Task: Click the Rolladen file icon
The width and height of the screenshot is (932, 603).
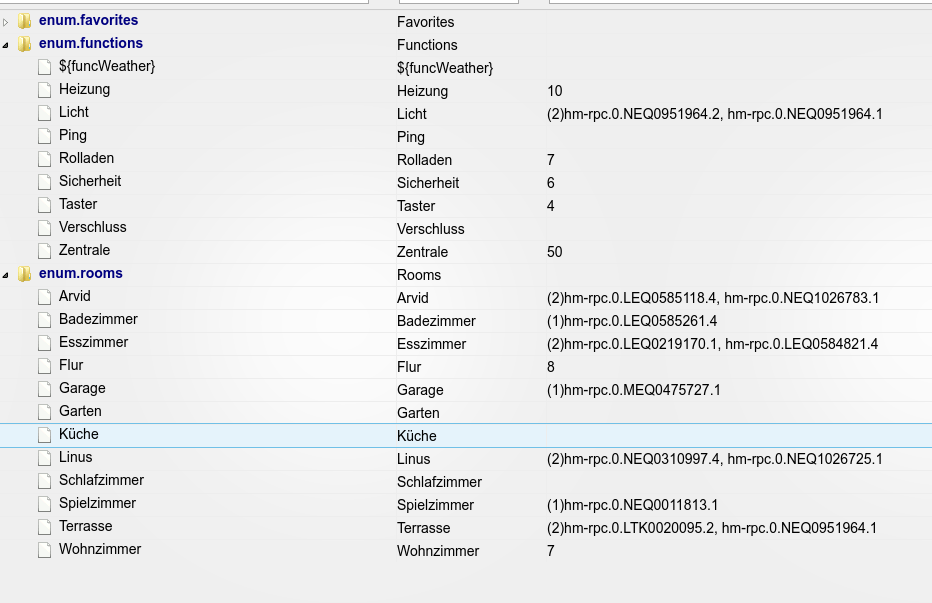Action: (45, 159)
